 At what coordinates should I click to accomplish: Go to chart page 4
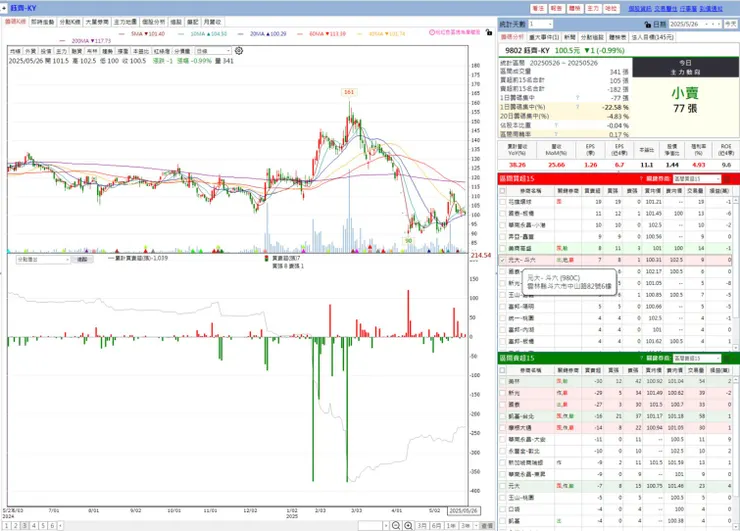tap(34, 525)
